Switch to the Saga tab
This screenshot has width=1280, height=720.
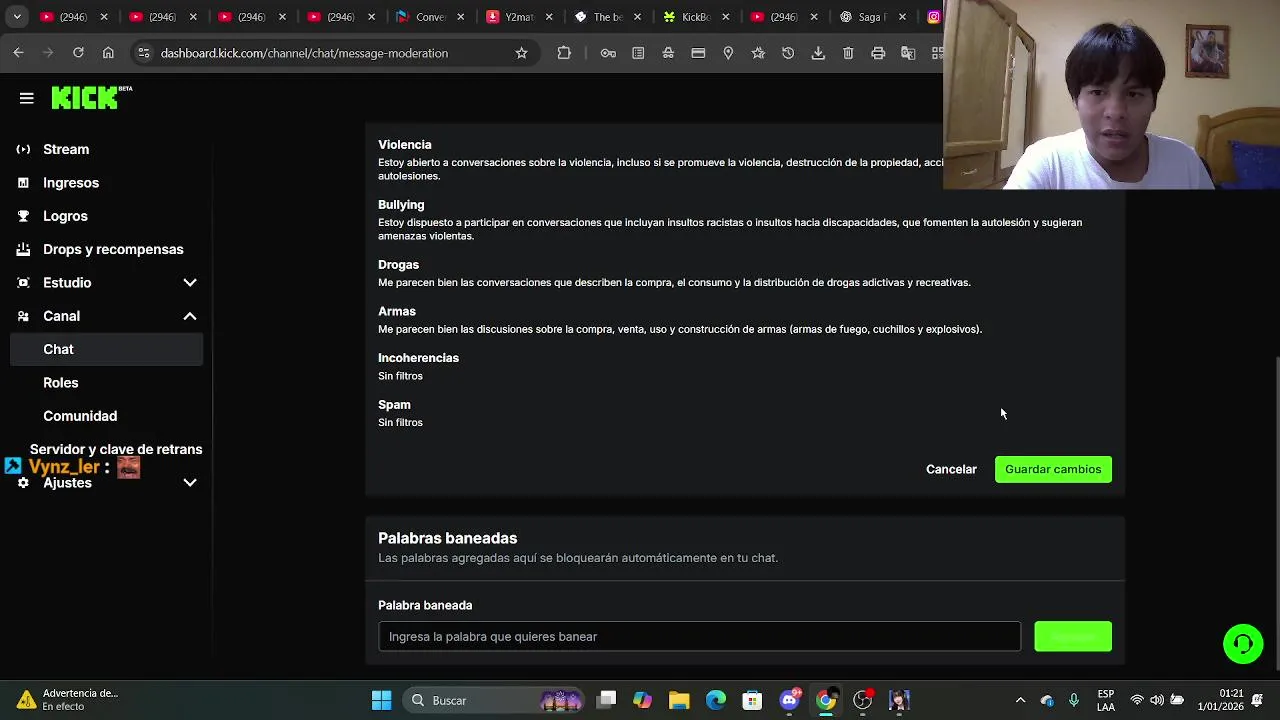[x=873, y=17]
